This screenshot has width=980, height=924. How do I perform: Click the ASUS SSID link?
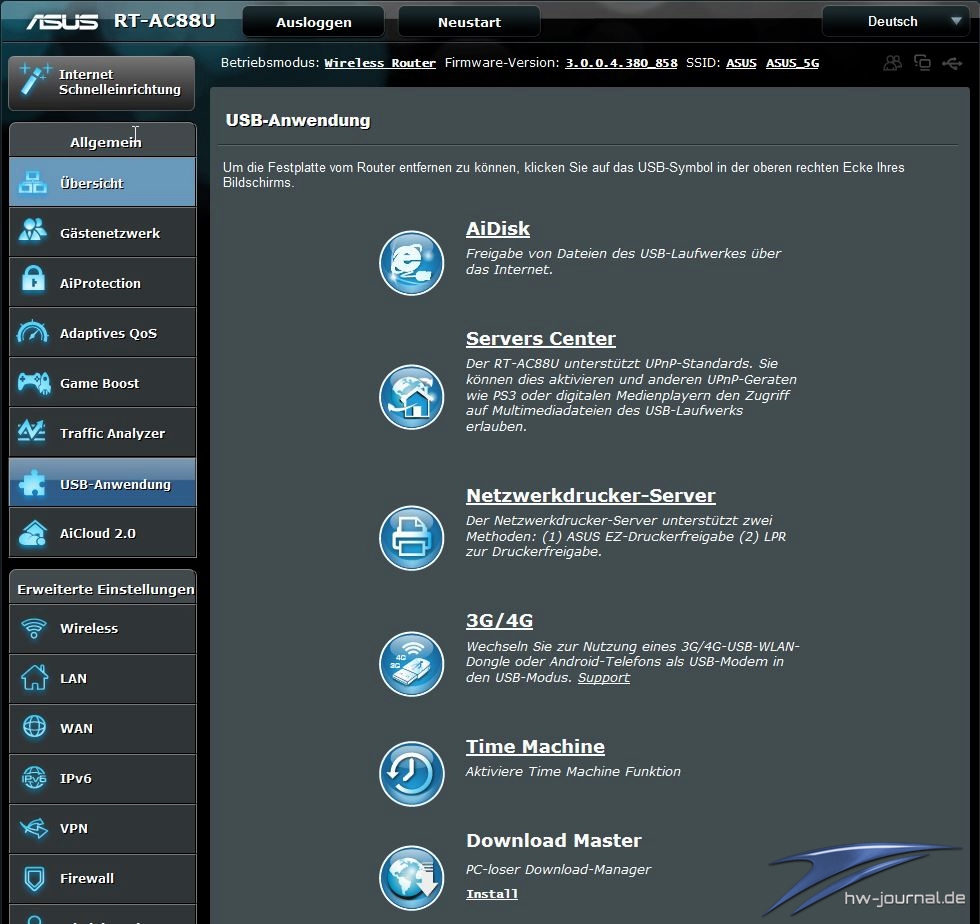[741, 63]
